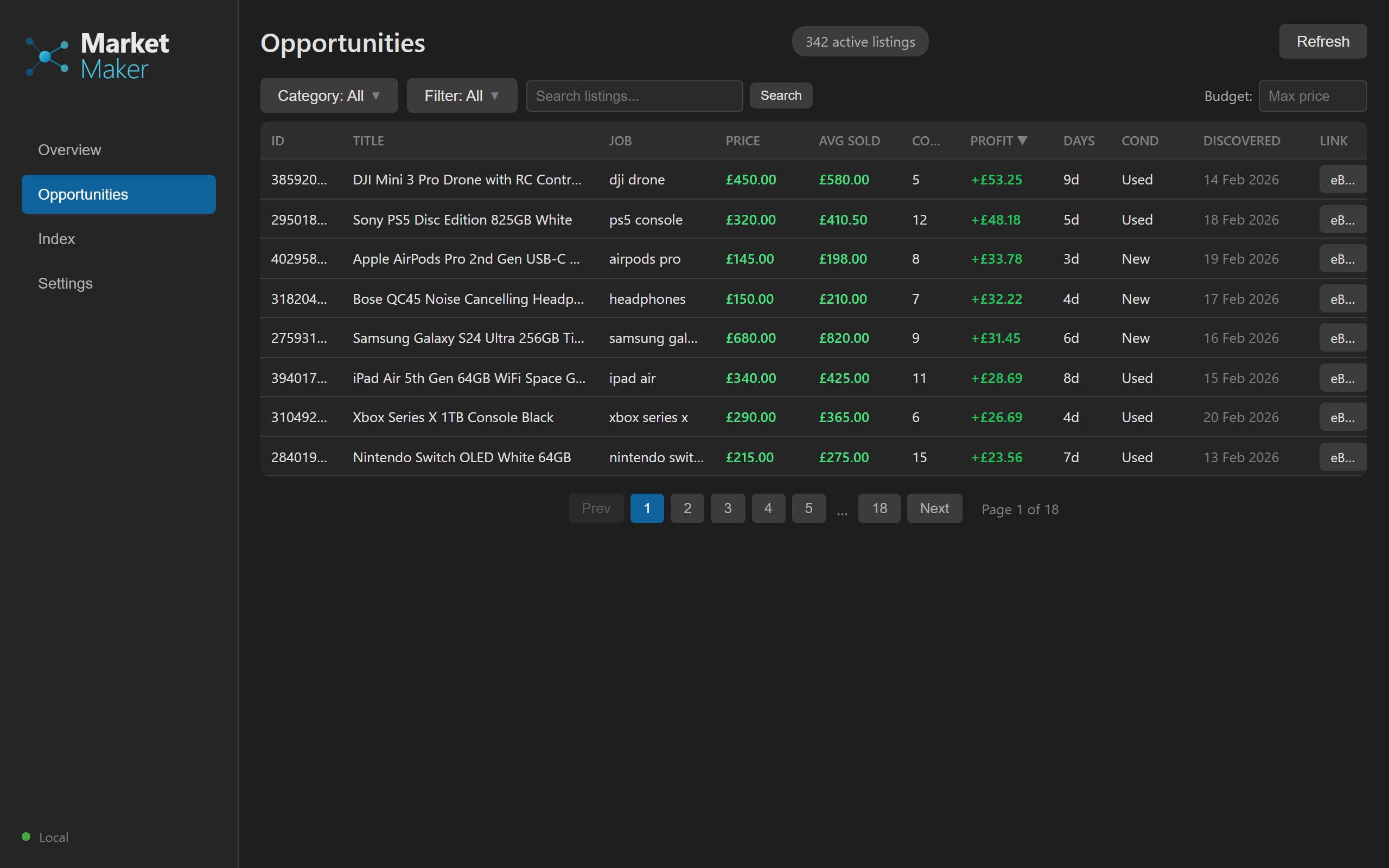This screenshot has height=868, width=1389.
Task: Open the Filter: All dropdown
Action: 462,95
